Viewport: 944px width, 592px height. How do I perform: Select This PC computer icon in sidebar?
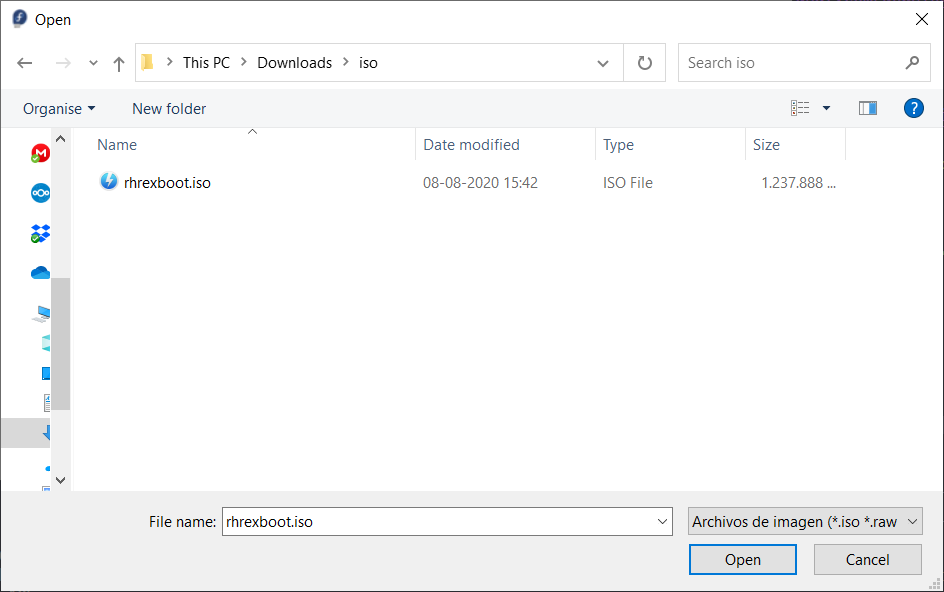coord(42,314)
